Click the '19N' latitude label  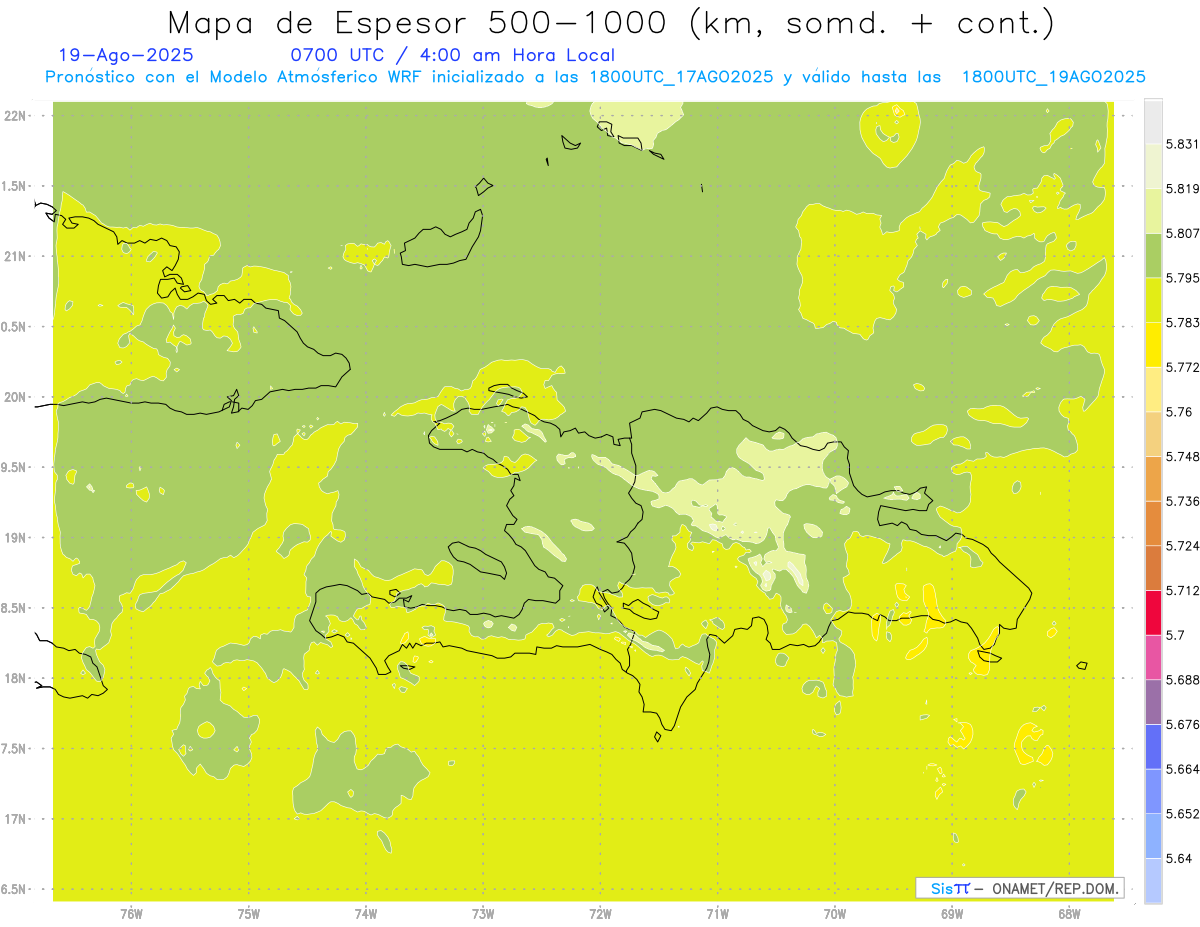click(x=15, y=538)
